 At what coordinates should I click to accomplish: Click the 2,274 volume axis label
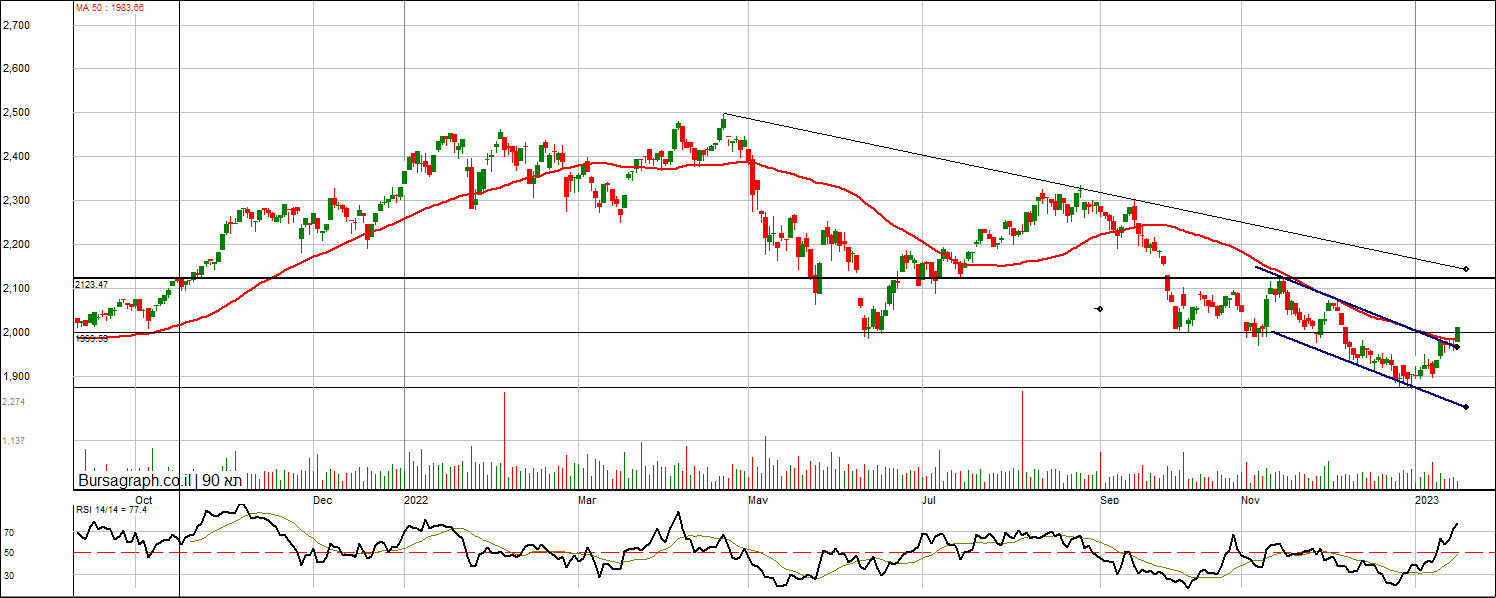coord(14,401)
